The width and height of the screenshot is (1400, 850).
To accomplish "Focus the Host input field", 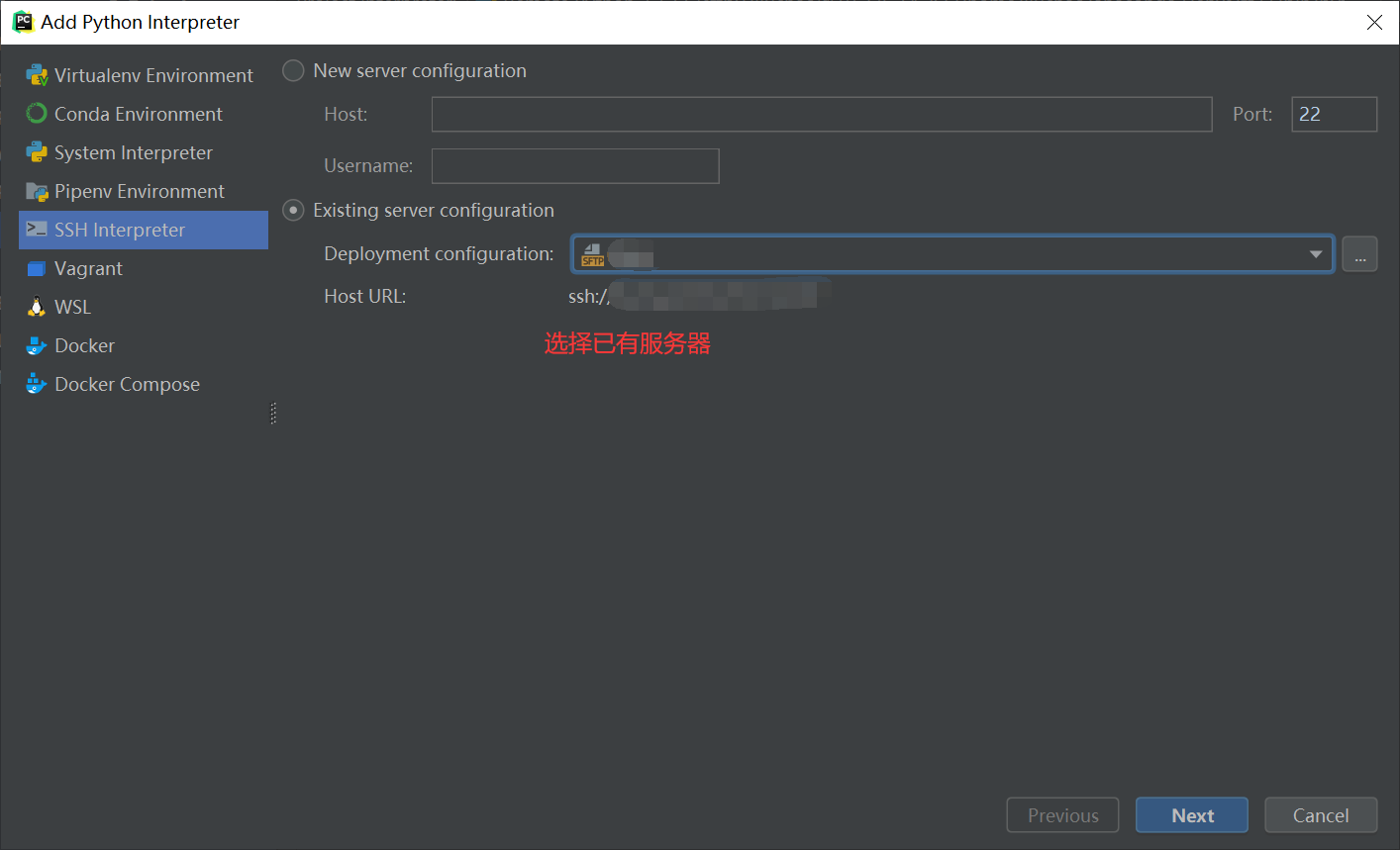I will click(x=822, y=115).
